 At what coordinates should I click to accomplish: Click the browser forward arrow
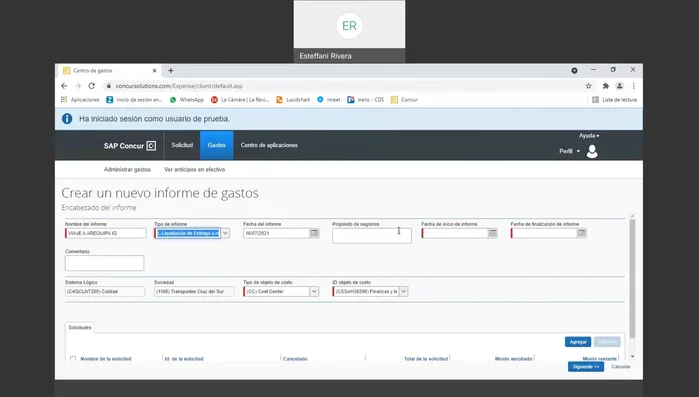[78, 86]
